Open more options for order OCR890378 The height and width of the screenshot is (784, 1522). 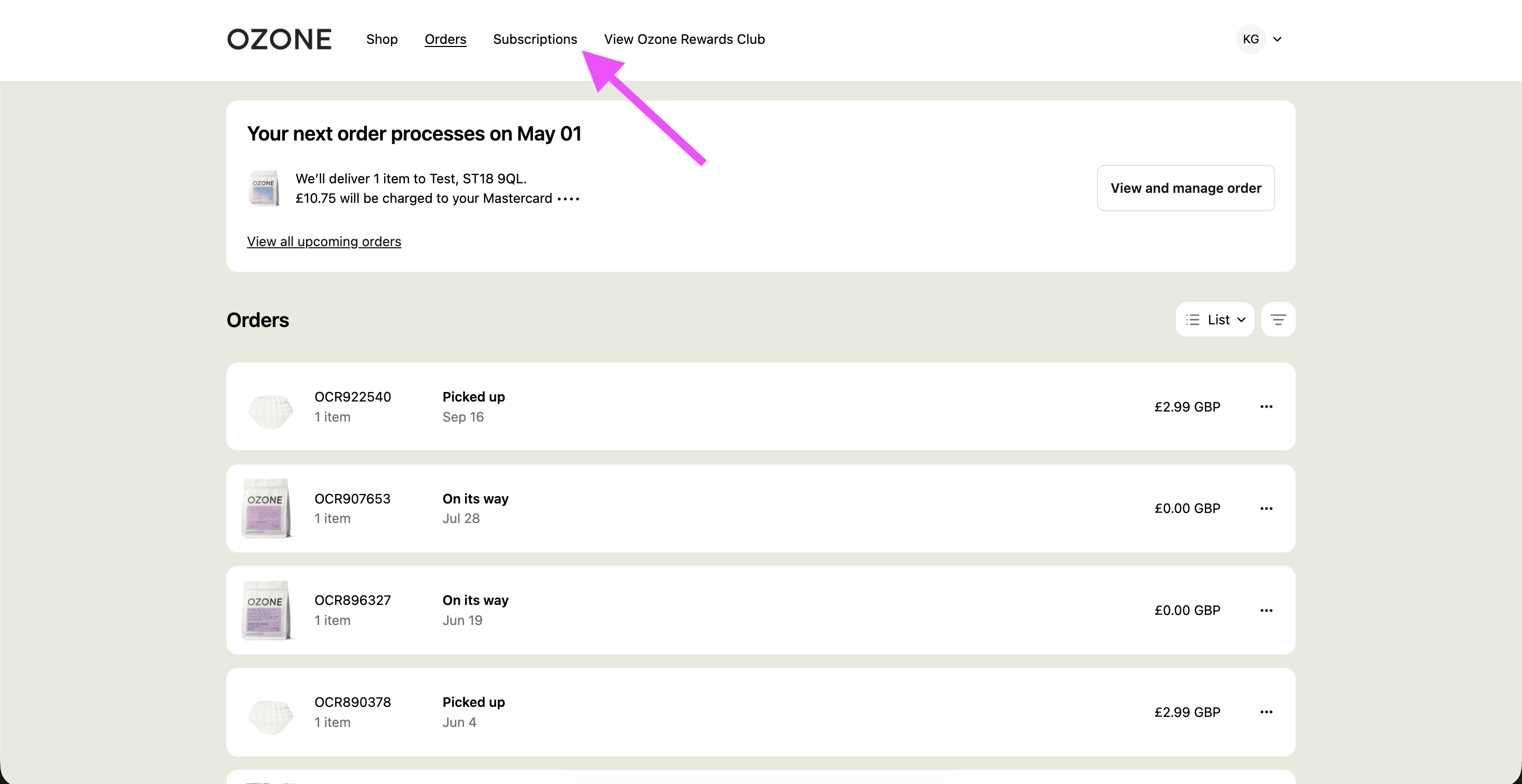tap(1266, 712)
